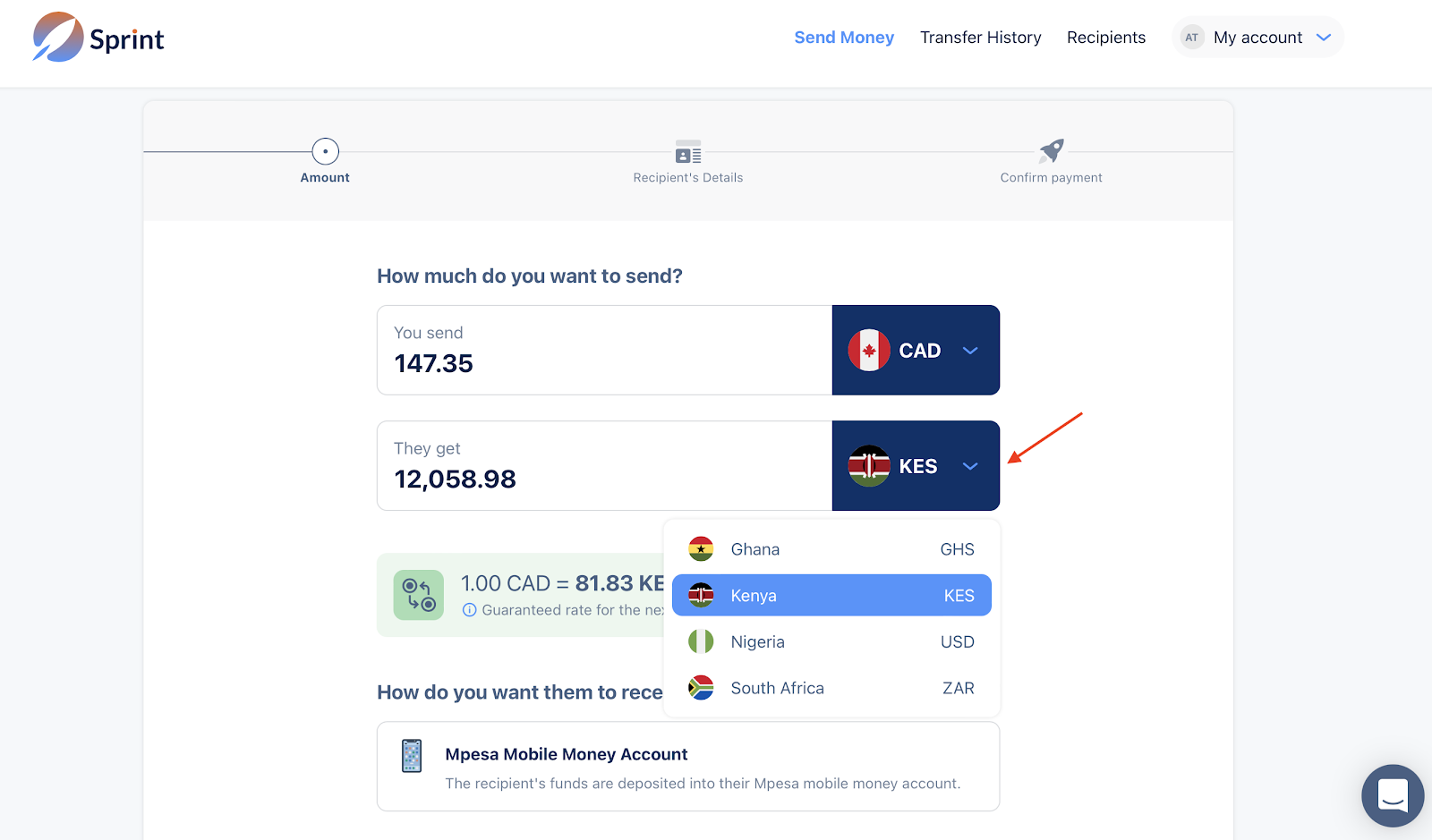Click the guaranteed rate info icon
The width and height of the screenshot is (1432, 840).
pyautogui.click(x=469, y=610)
